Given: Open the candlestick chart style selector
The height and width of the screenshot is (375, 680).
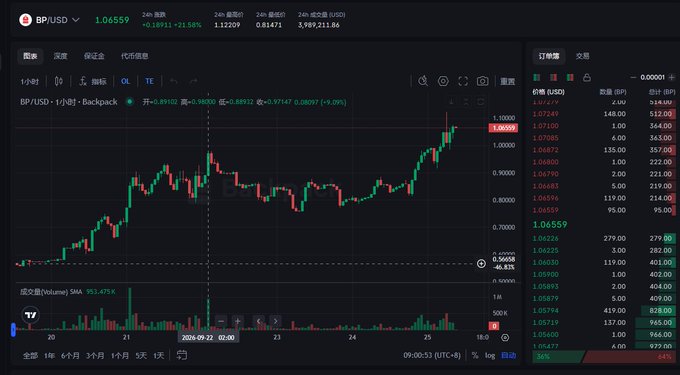Looking at the screenshot, I should point(59,81).
